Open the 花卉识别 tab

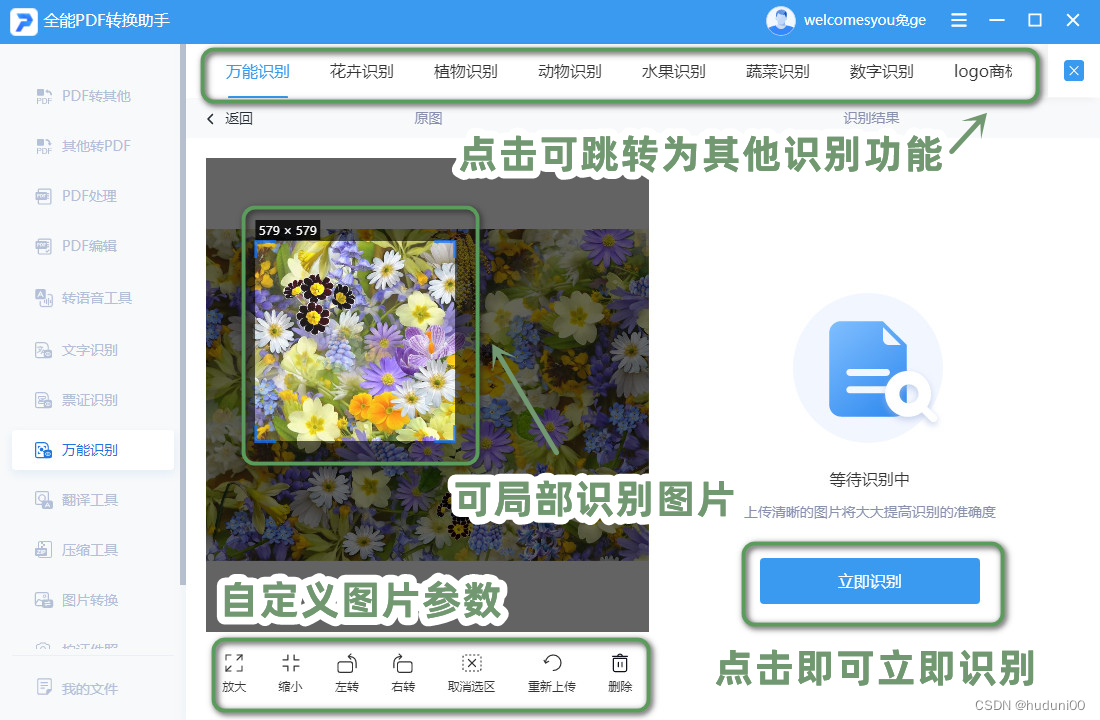tap(361, 72)
